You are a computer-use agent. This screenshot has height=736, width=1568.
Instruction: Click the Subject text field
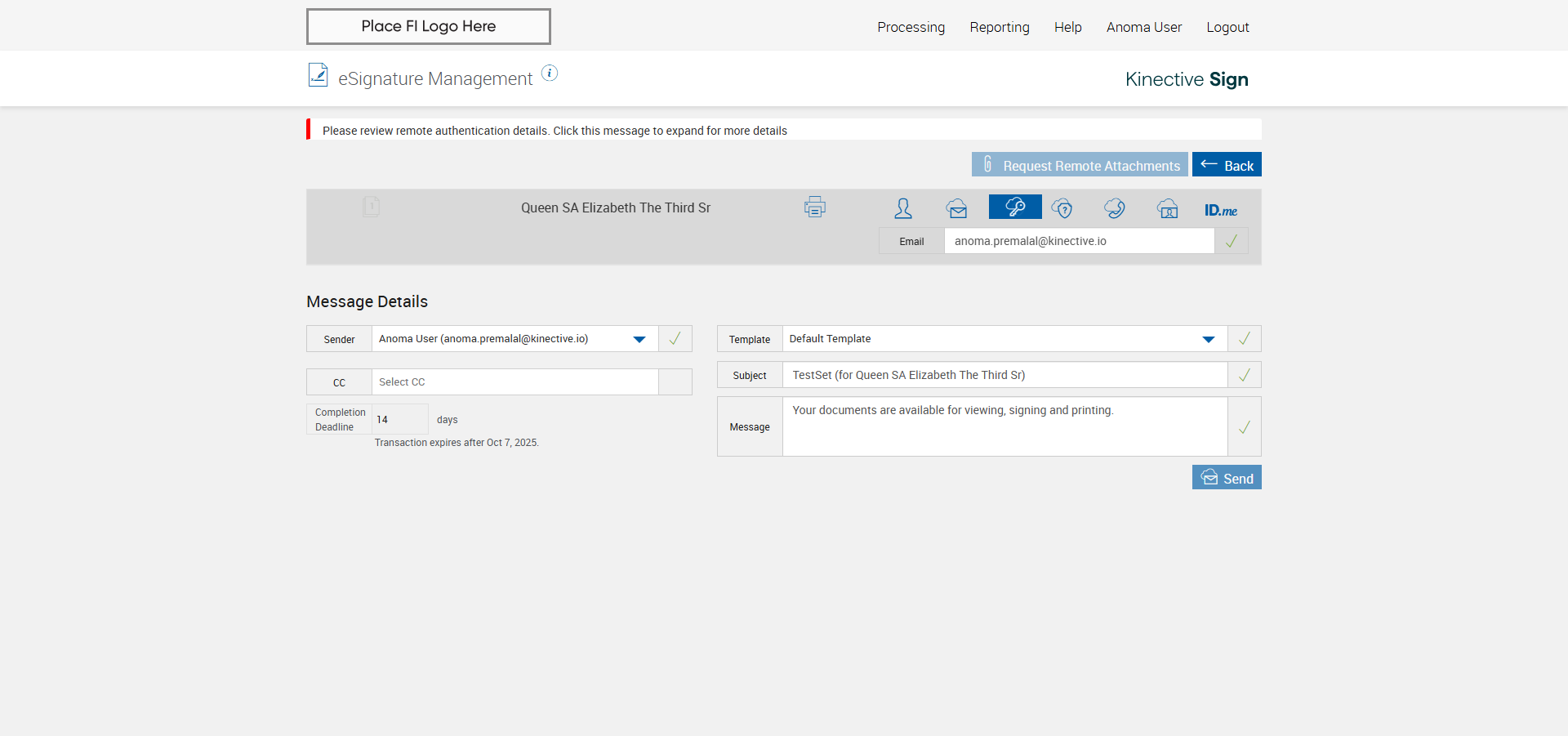(x=1004, y=375)
